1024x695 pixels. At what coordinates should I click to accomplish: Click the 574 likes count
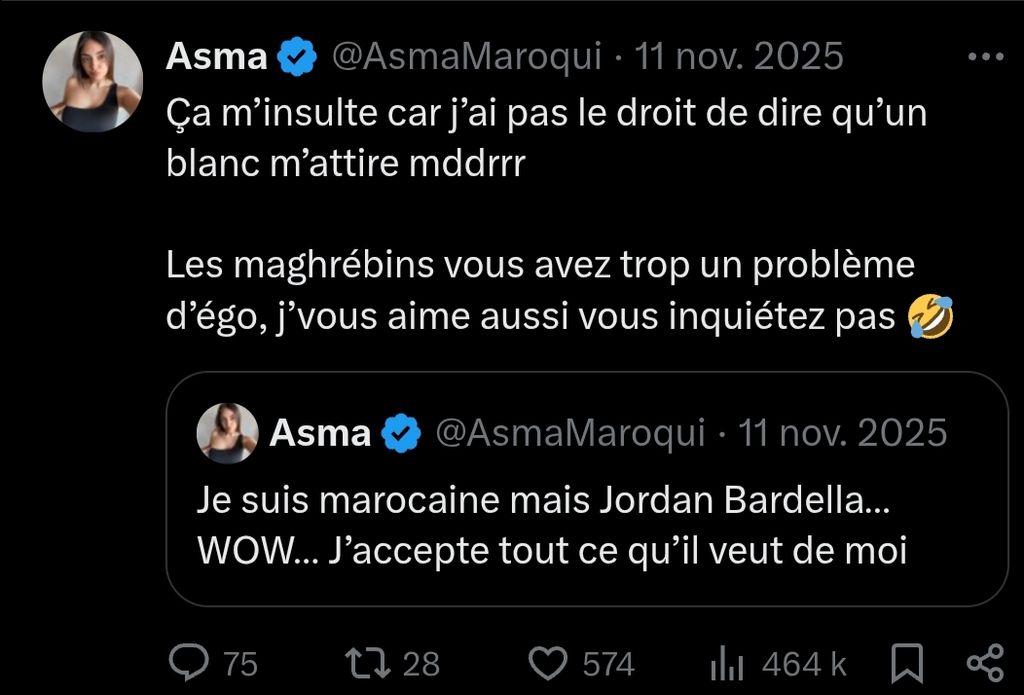point(608,664)
